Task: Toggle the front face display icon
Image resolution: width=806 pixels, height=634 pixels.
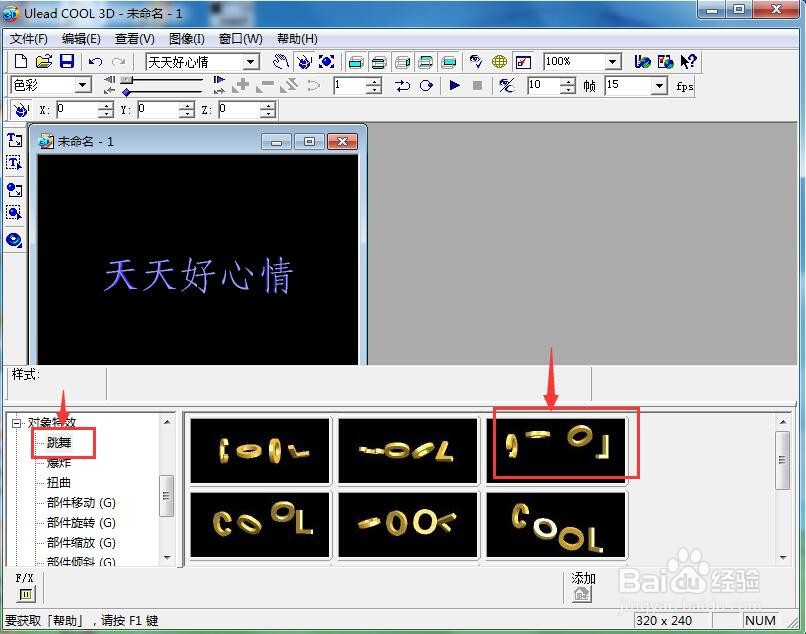Action: (x=356, y=62)
